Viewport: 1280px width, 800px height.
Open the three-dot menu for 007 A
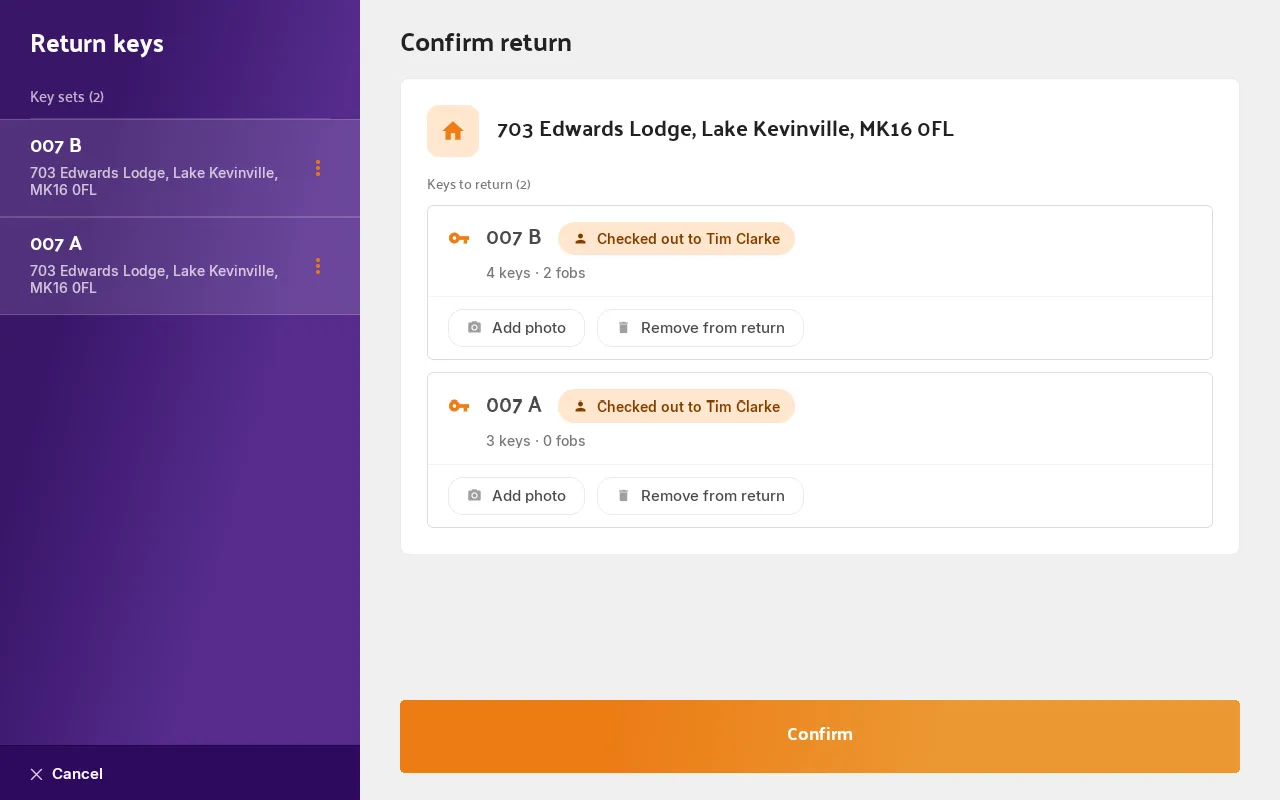pos(318,266)
